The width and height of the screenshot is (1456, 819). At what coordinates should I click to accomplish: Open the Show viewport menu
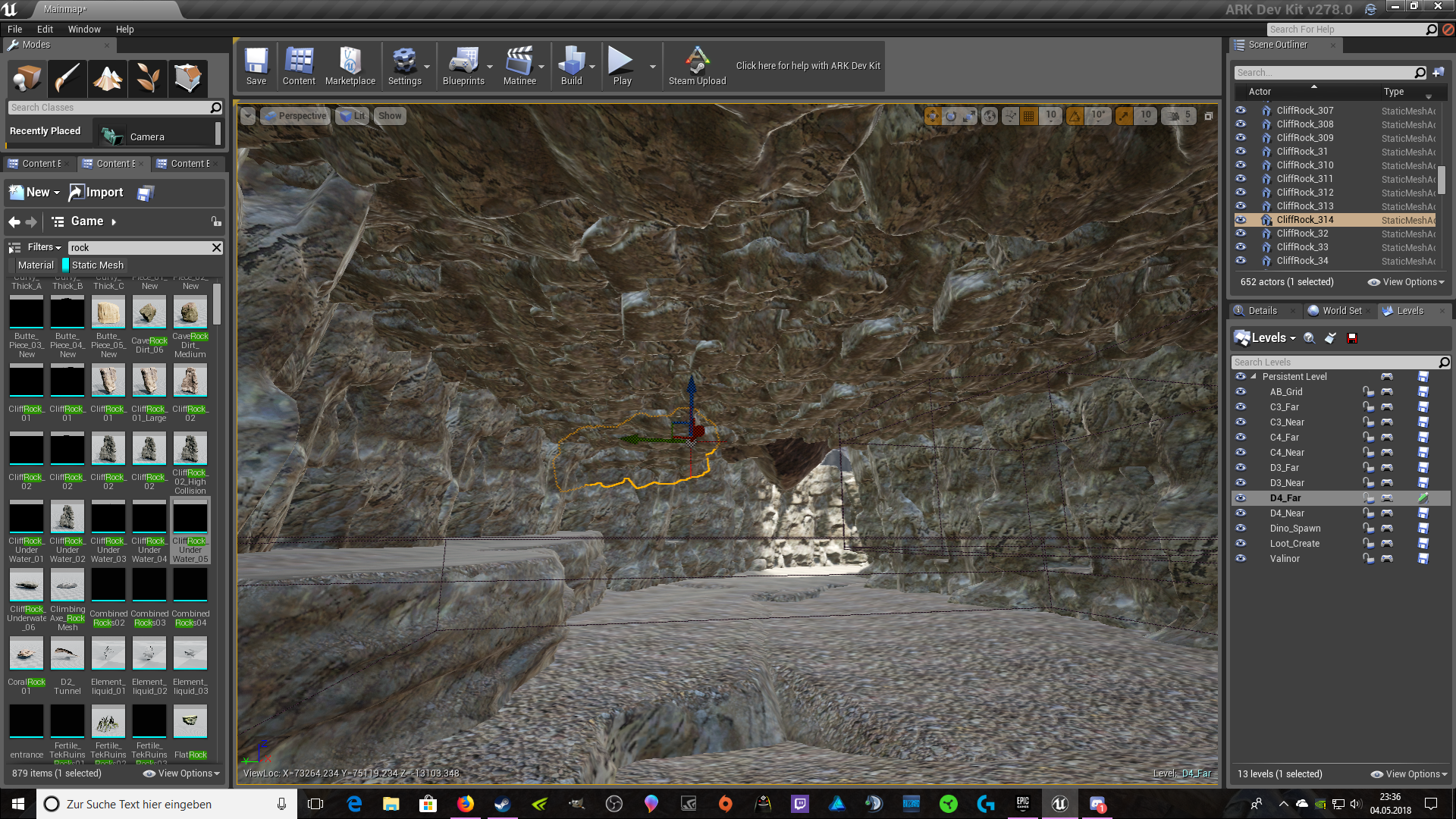point(391,116)
